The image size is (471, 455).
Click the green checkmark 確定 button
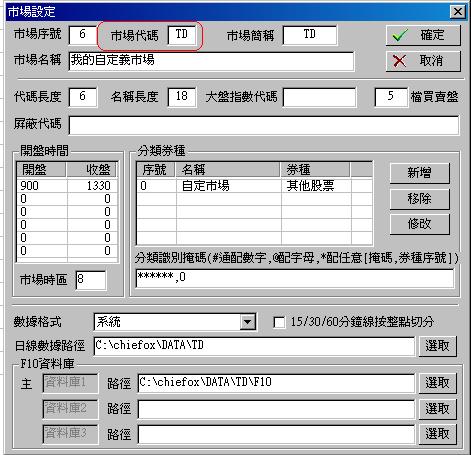423,35
